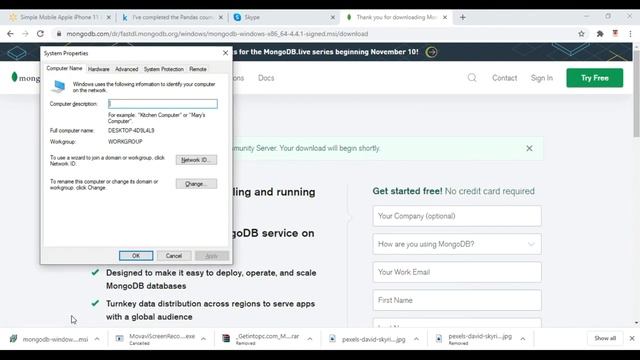Click Show all downloads button
Viewport: 640px width, 360px height.
coord(605,338)
